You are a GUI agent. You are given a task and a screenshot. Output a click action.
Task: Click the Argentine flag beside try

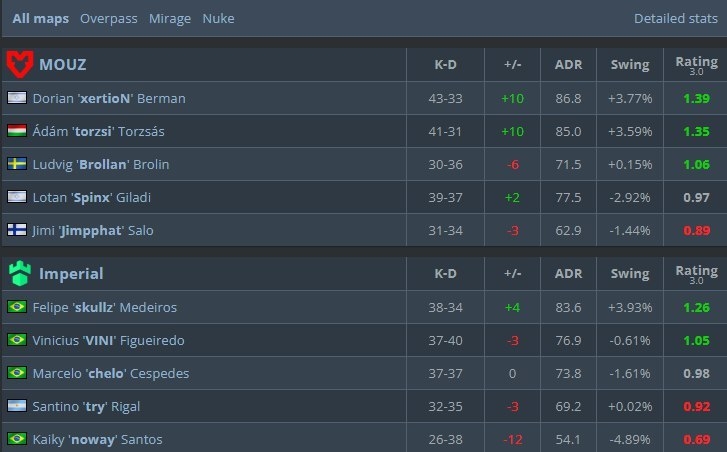(x=17, y=406)
